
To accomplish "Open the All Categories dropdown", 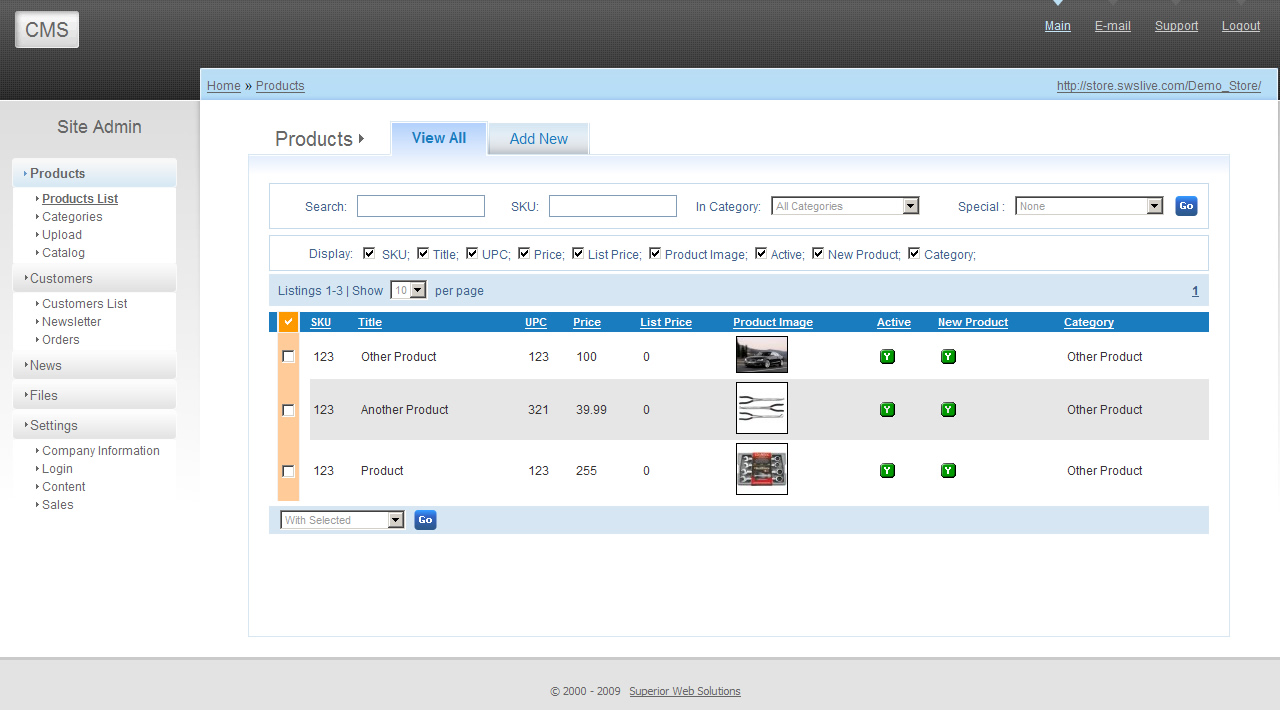I will tap(845, 206).
